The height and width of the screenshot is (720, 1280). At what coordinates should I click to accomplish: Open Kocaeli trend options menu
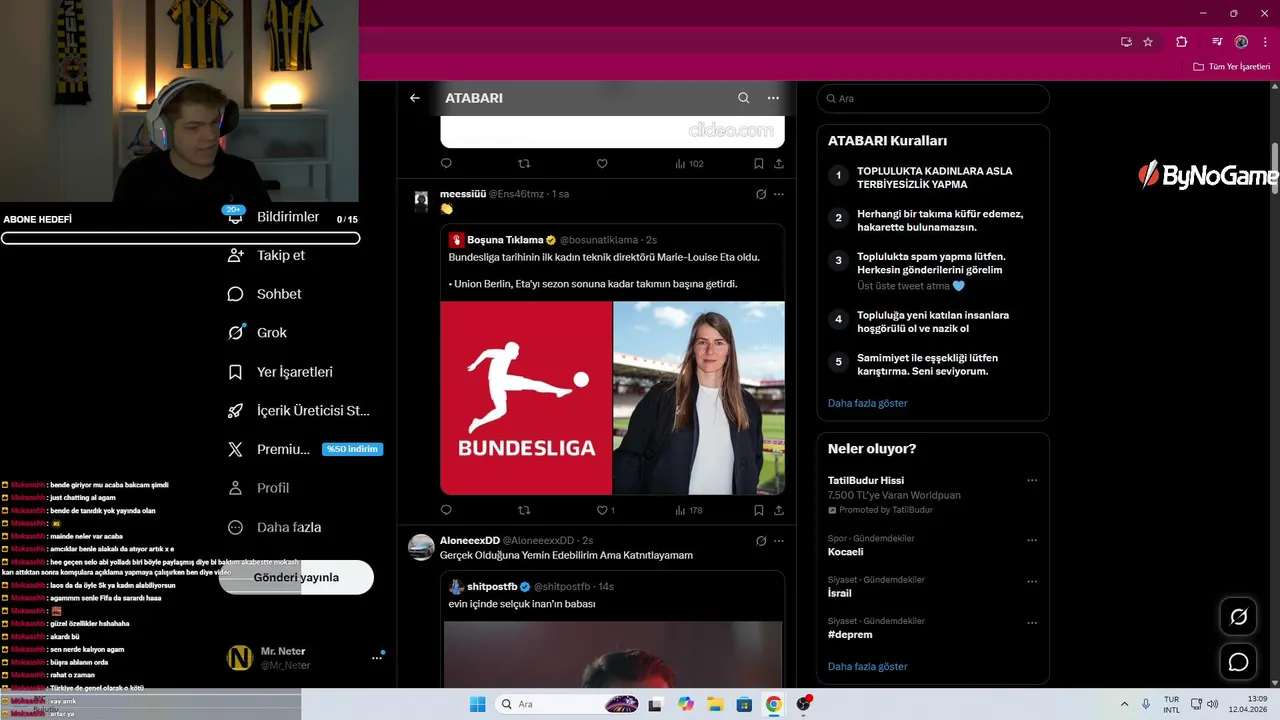pos(1032,539)
